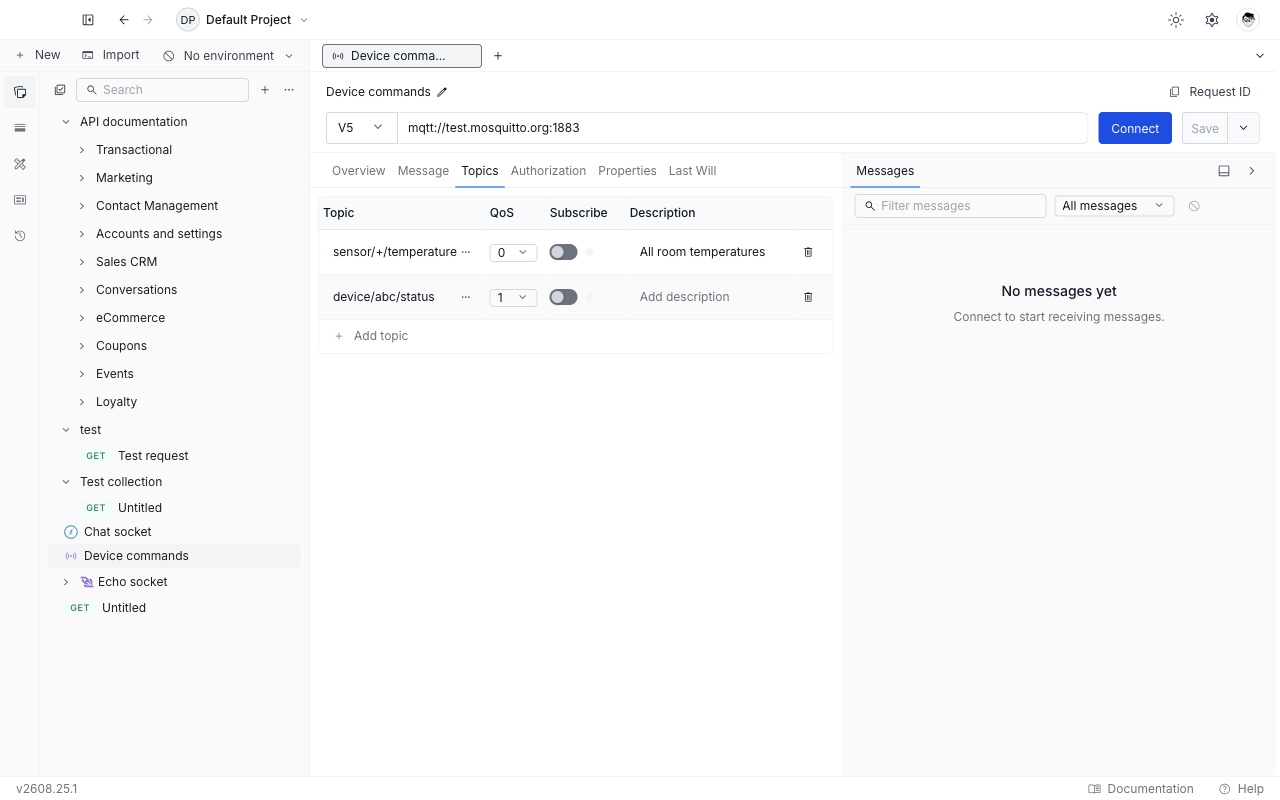
Task: Open the Default Project dropdown
Action: click(x=242, y=20)
